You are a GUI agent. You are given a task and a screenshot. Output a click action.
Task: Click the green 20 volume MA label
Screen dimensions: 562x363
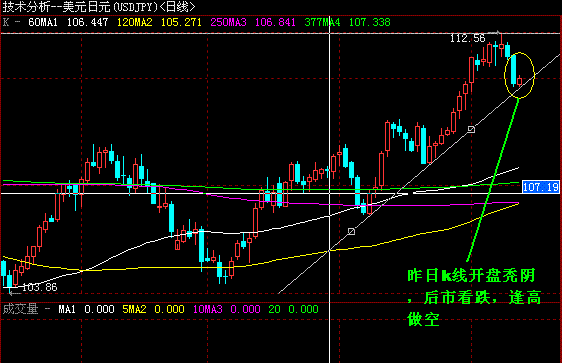(275, 309)
